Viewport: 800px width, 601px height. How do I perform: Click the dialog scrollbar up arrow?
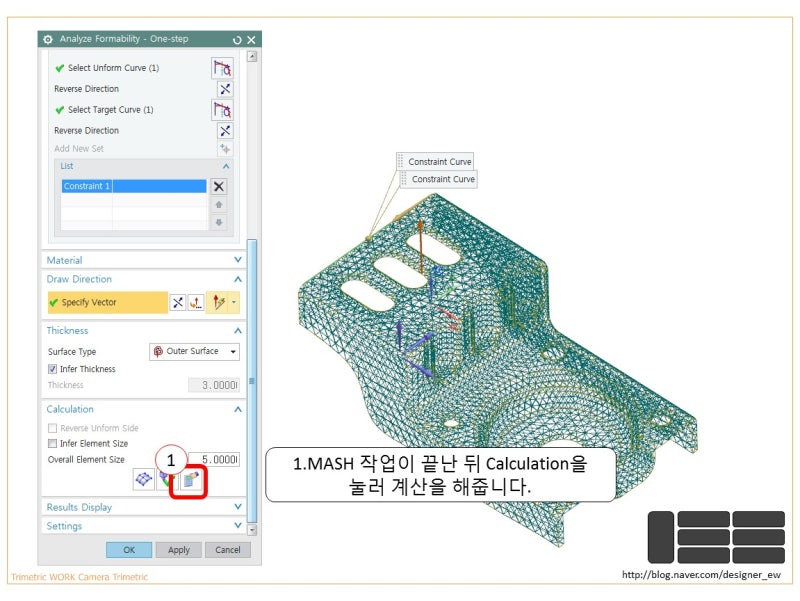pos(252,57)
